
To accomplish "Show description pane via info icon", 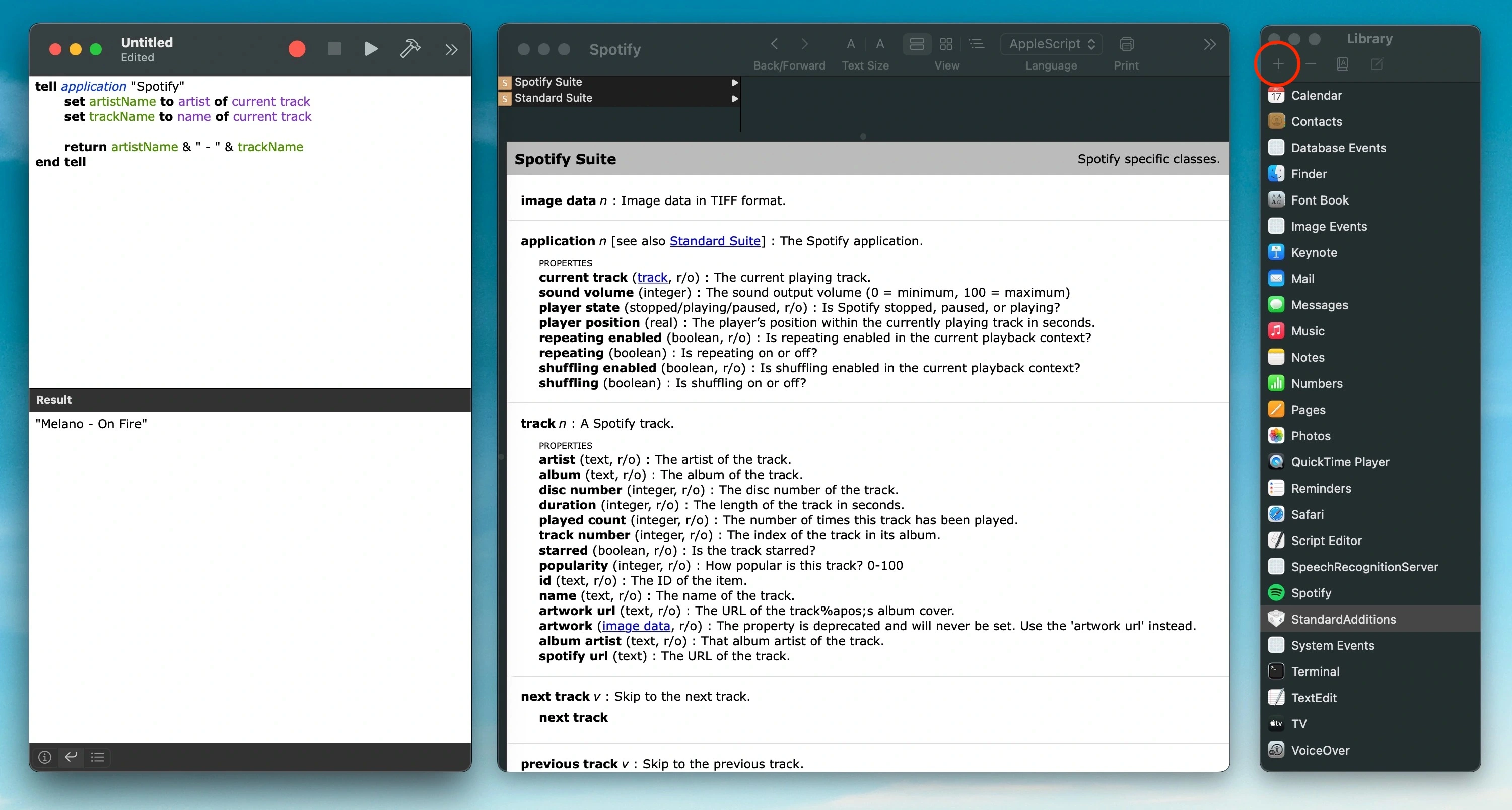I will click(45, 757).
